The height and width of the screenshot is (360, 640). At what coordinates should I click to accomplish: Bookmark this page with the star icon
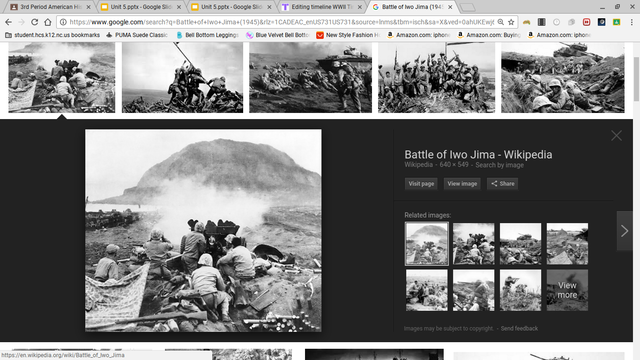[x=511, y=22]
